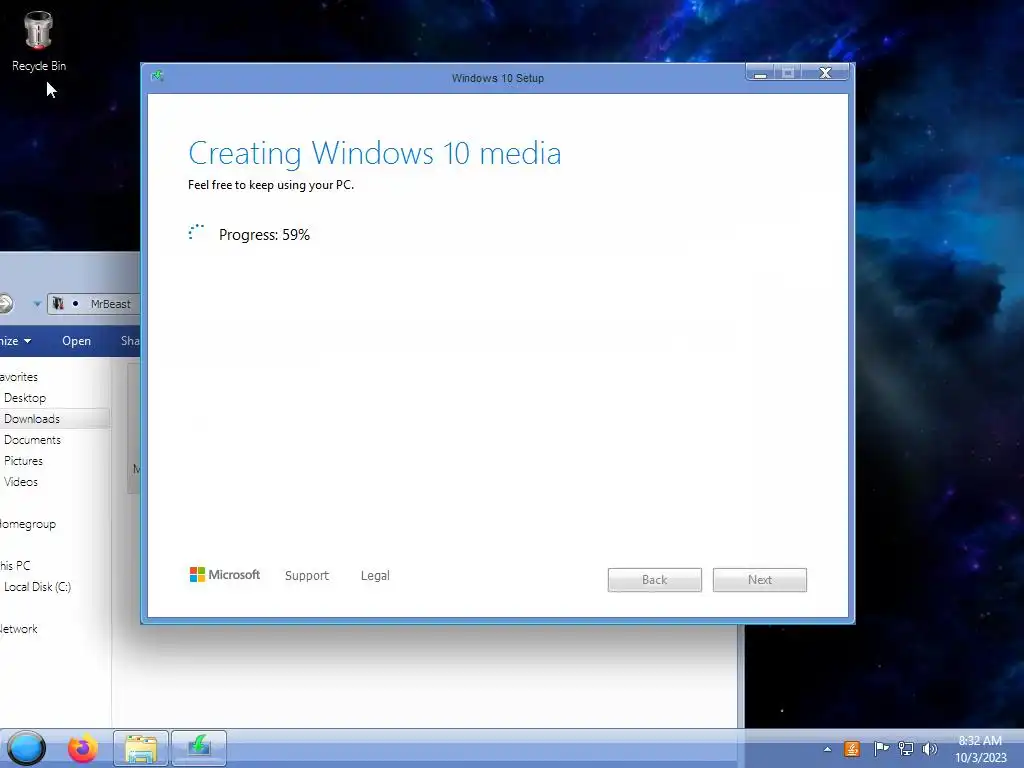This screenshot has width=1024, height=768.
Task: Select Documents in Explorer navigation pane
Action: [33, 440]
